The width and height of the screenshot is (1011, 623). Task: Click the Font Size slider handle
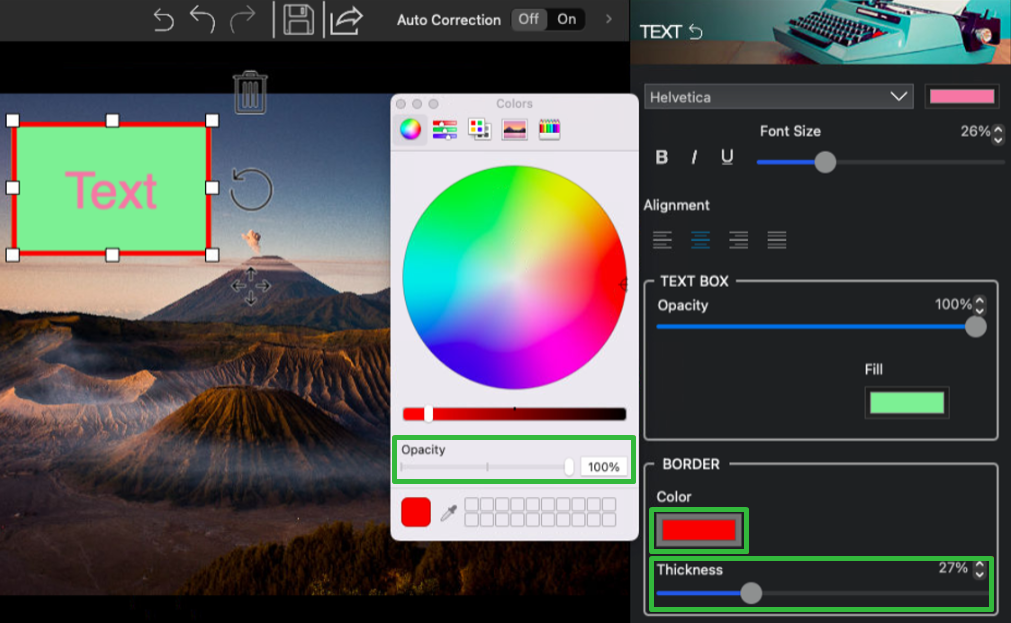pos(825,162)
